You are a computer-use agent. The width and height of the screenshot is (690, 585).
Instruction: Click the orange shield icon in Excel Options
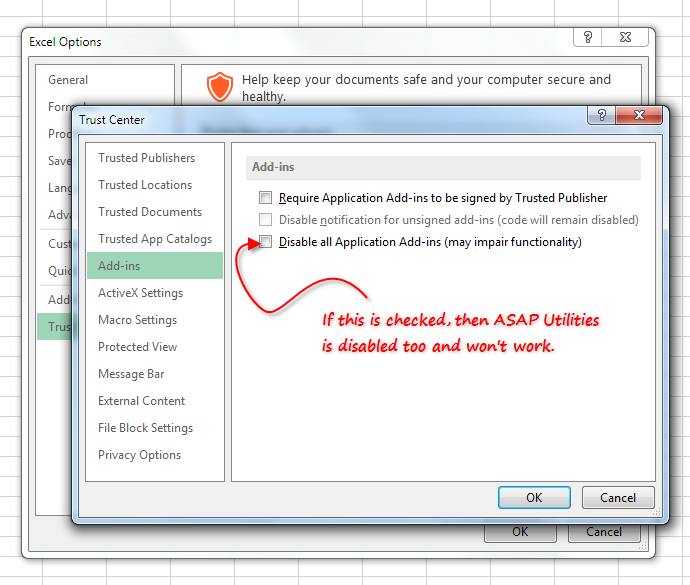[x=220, y=87]
